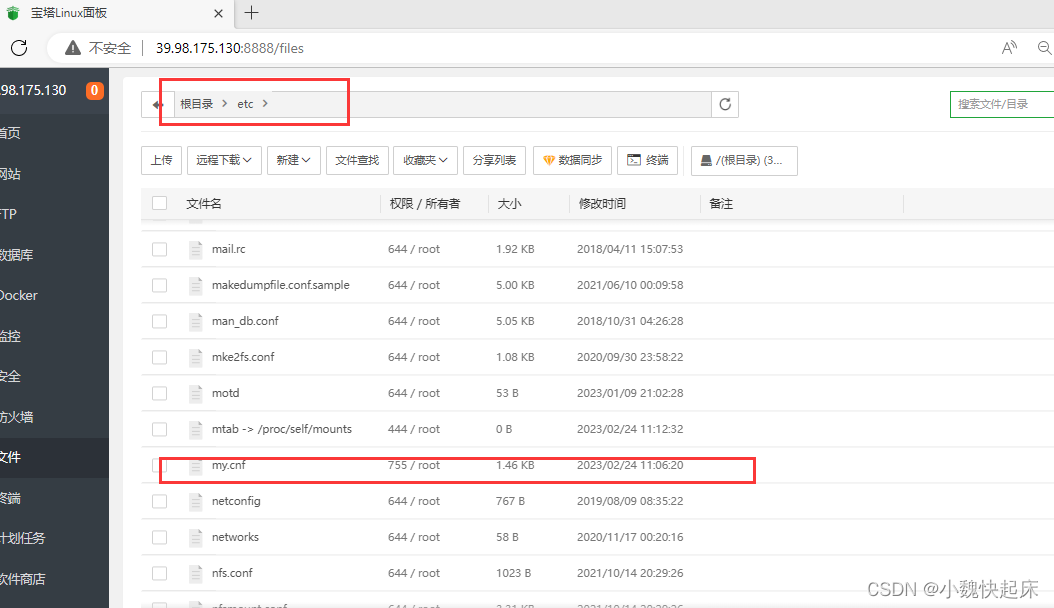Expand the chevron after 根目录 in path
This screenshot has width=1054, height=608.
[225, 103]
